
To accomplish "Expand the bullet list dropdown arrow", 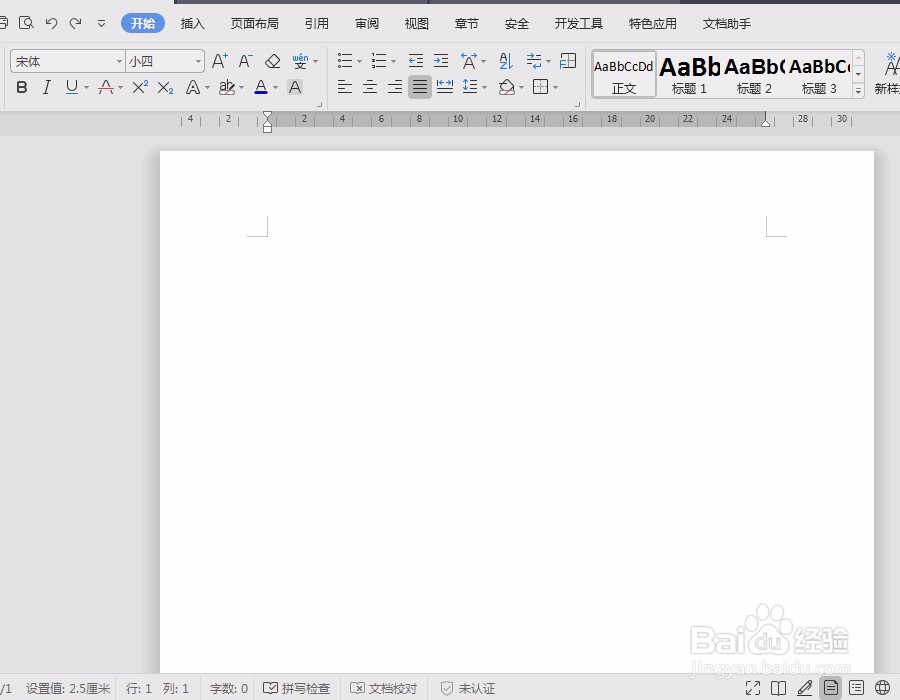I will pyautogui.click(x=359, y=61).
